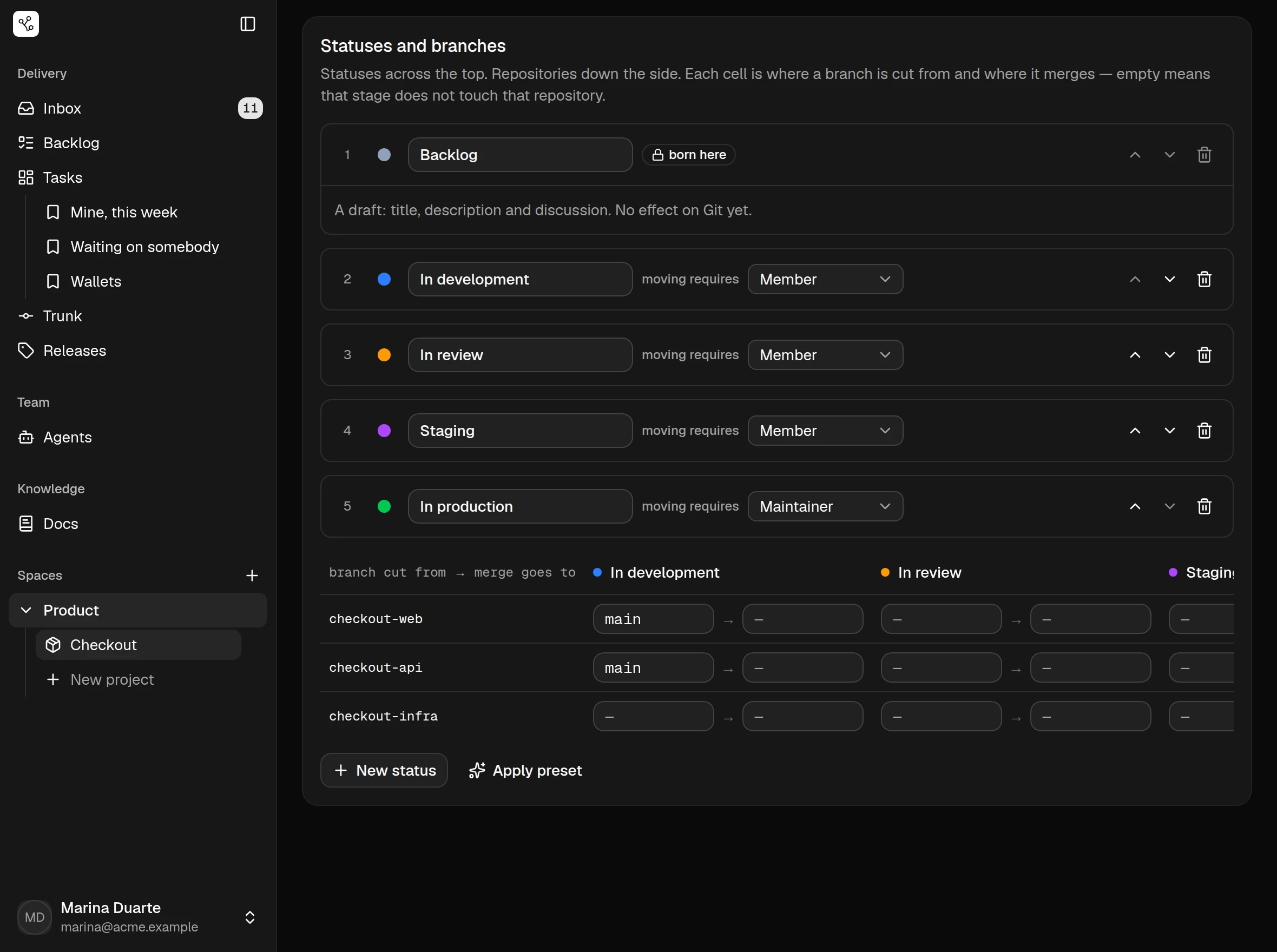This screenshot has height=952, width=1277.
Task: Change the orange color dot for In review
Action: (x=384, y=355)
